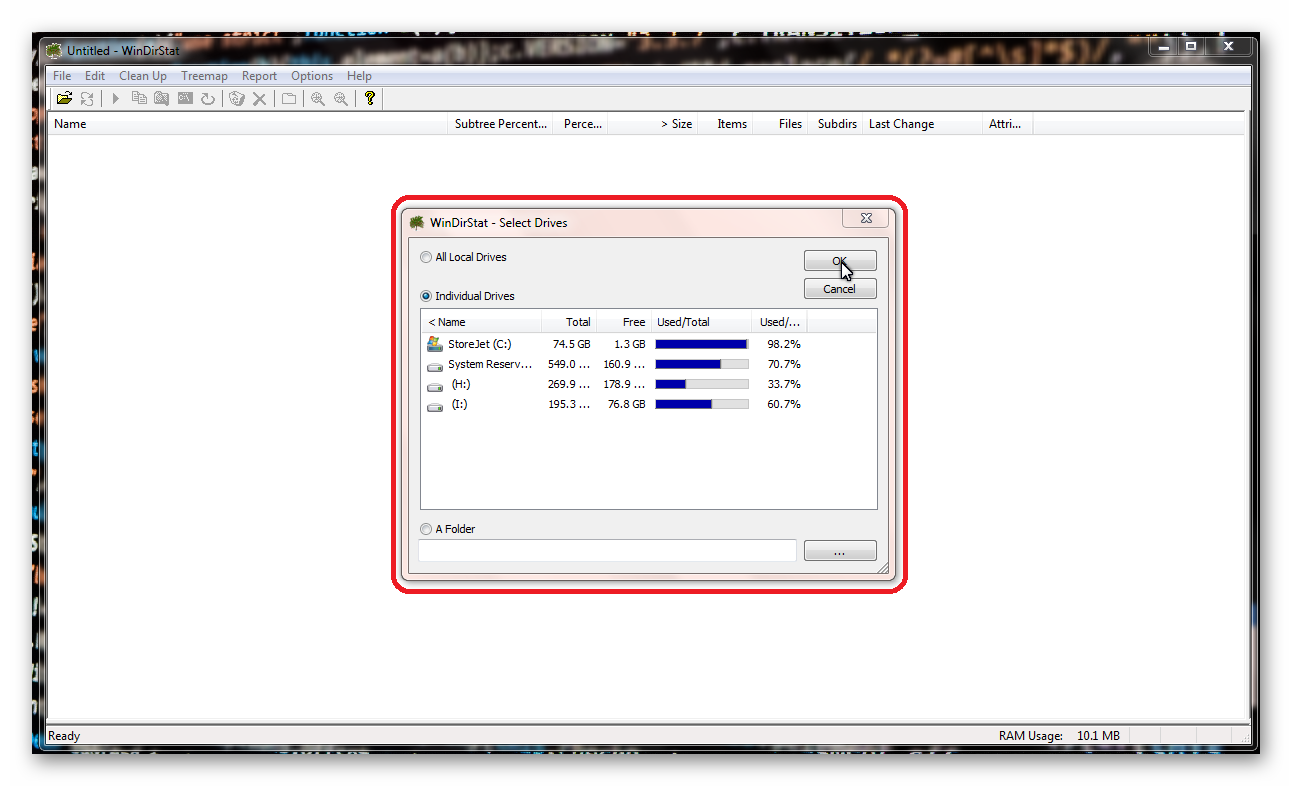Select the permanent Delete (X) toolbar icon
1292x786 pixels.
259,98
